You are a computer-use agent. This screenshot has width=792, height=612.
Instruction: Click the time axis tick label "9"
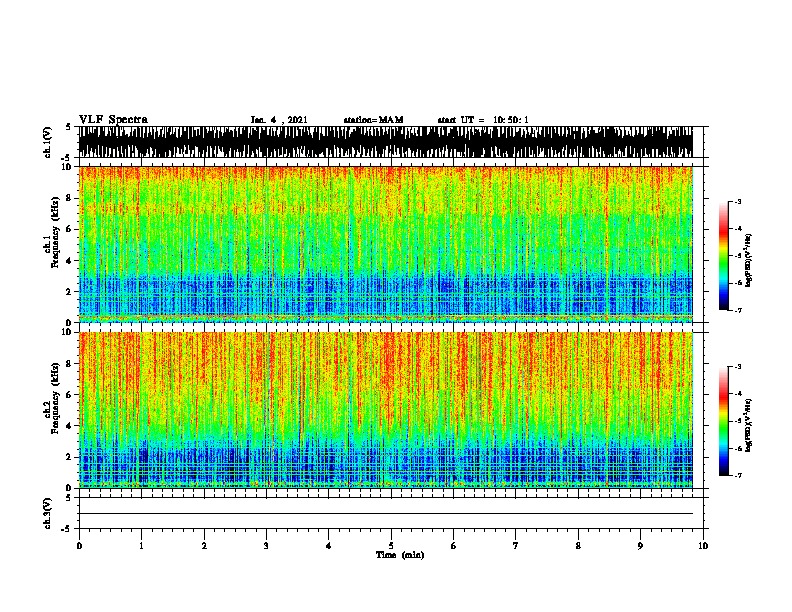tap(640, 546)
